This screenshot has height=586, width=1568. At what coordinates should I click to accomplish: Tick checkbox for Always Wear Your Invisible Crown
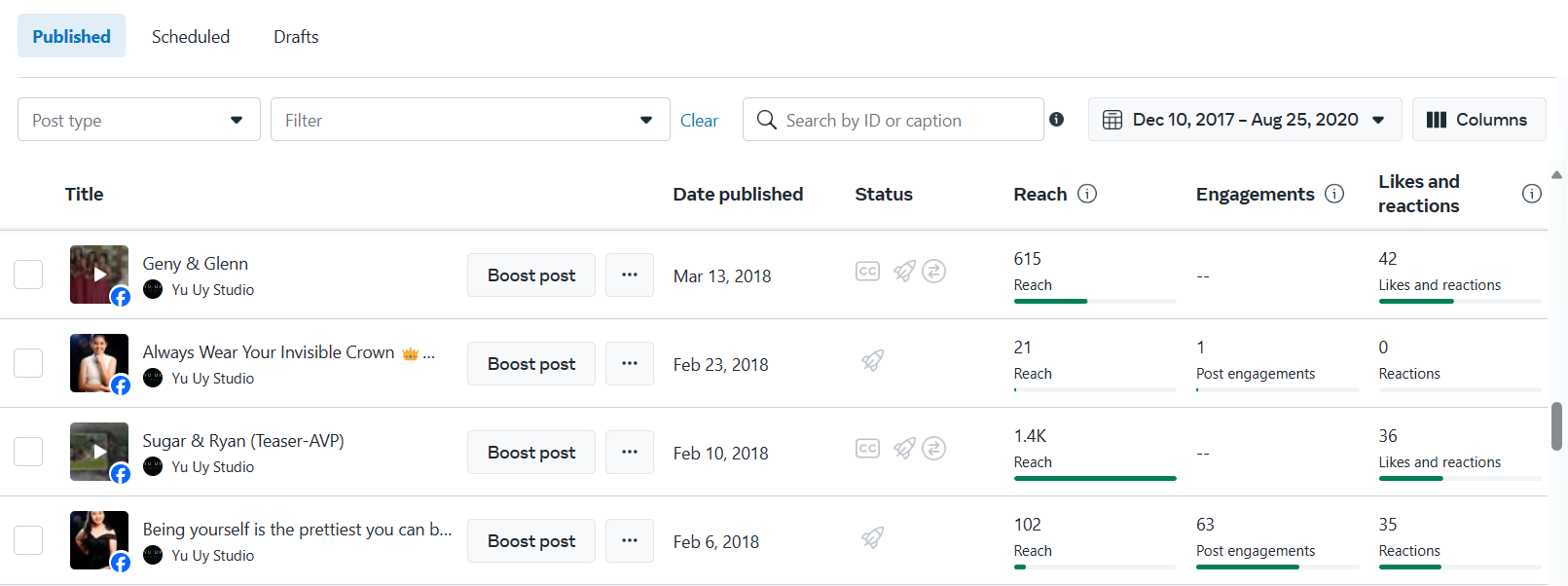(x=28, y=363)
